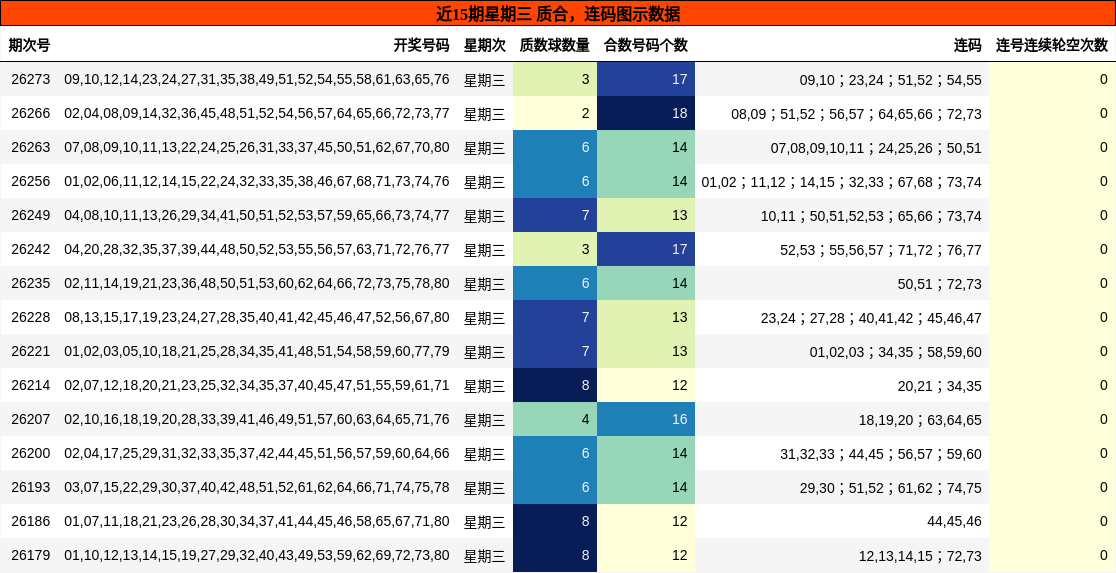
Task: Click prime count cell 3 in row 26273
Action: (554, 79)
